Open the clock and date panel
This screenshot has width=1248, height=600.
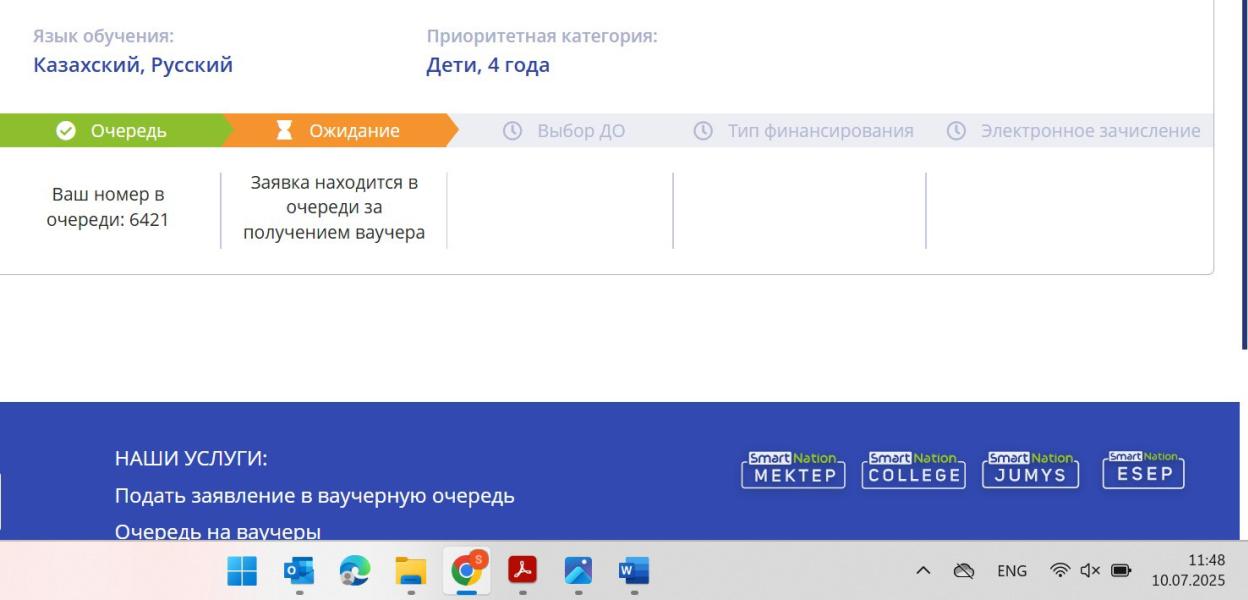1188,571
